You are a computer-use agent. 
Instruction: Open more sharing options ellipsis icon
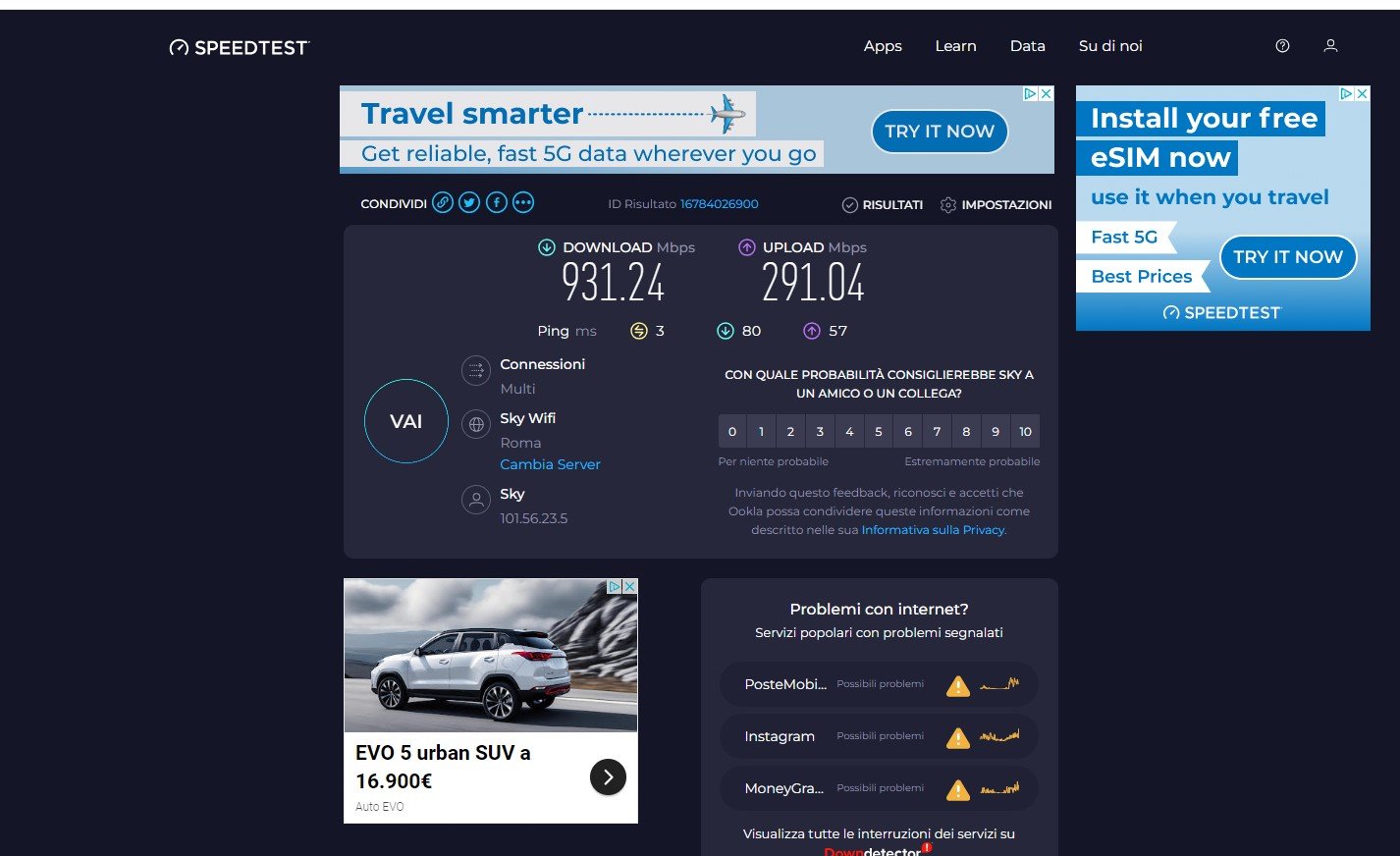(x=523, y=203)
